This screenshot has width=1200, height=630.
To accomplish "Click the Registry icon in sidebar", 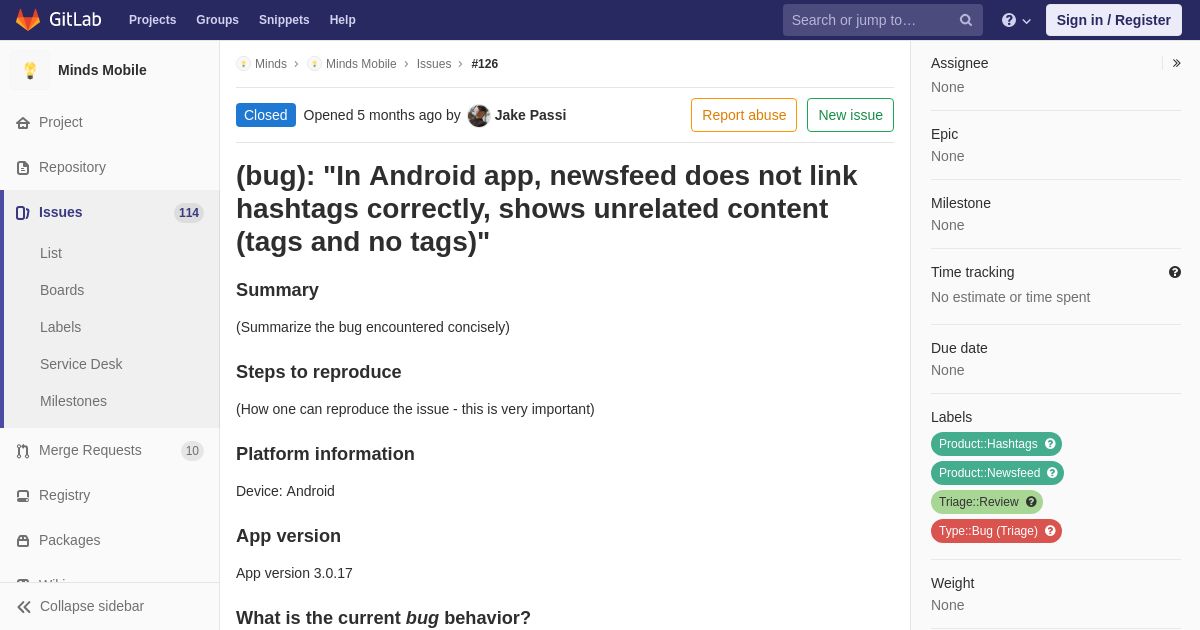I will [23, 496].
